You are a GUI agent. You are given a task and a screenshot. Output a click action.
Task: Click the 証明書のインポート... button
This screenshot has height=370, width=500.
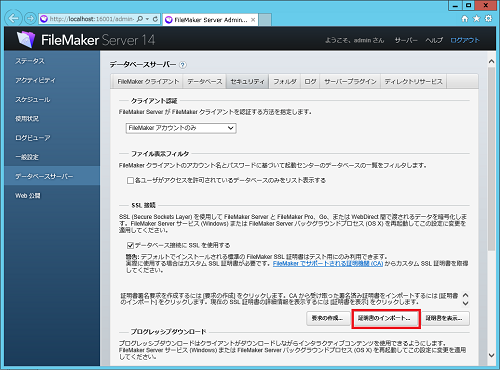point(385,318)
